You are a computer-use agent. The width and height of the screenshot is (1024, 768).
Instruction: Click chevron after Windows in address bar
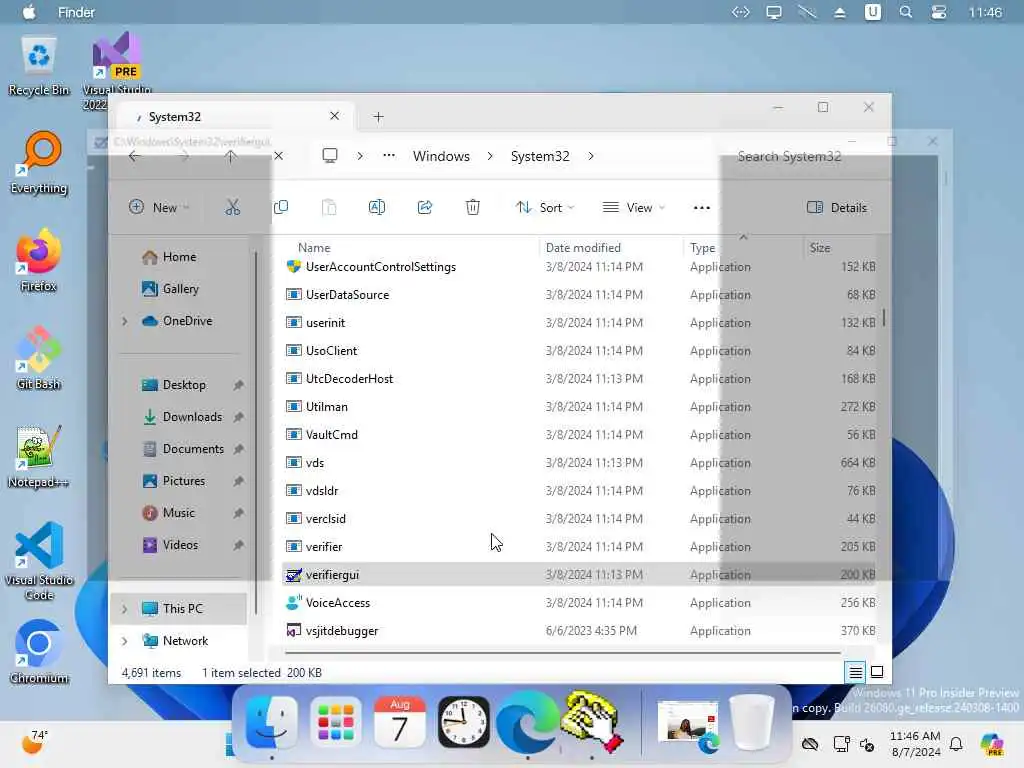[490, 156]
